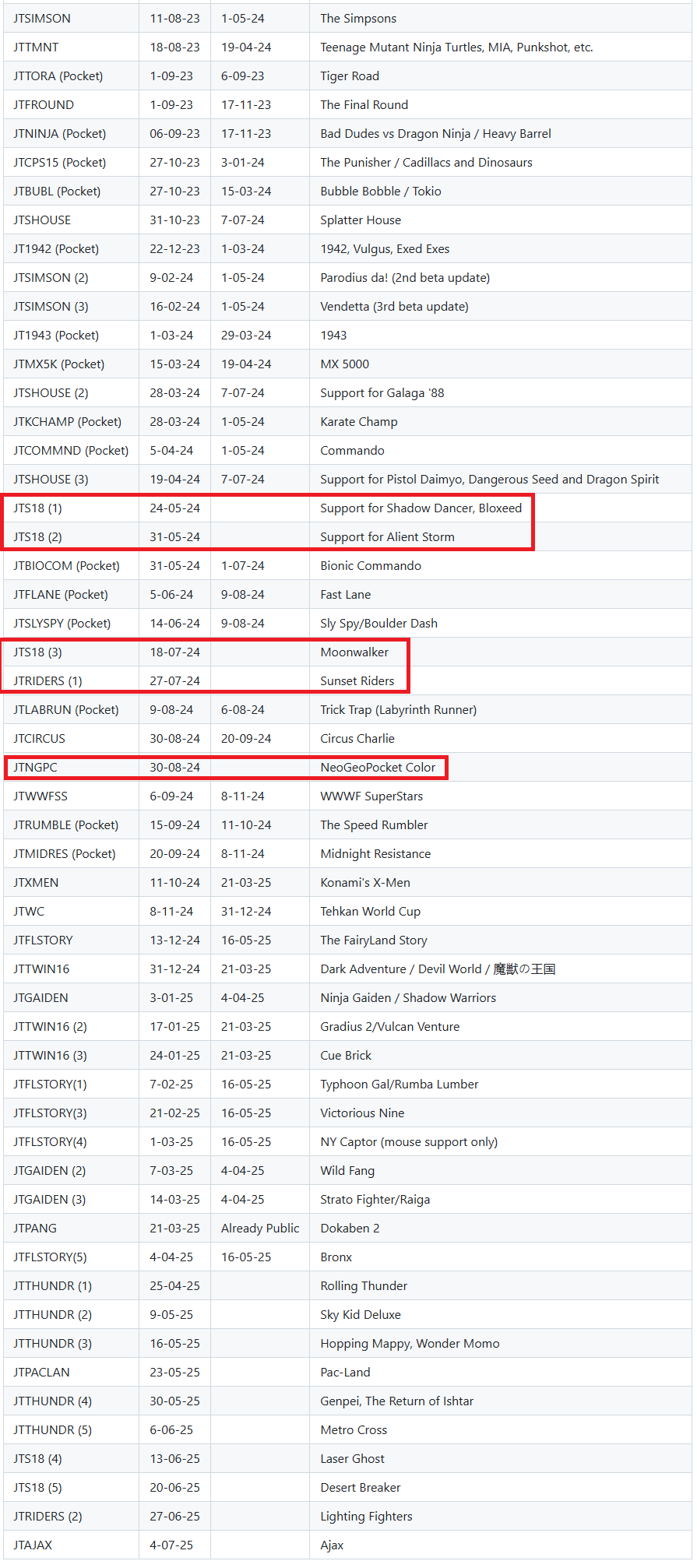The width and height of the screenshot is (697, 1568).
Task: Click 'Strato Fighter/Raiga' text
Action: pyautogui.click(x=375, y=1200)
